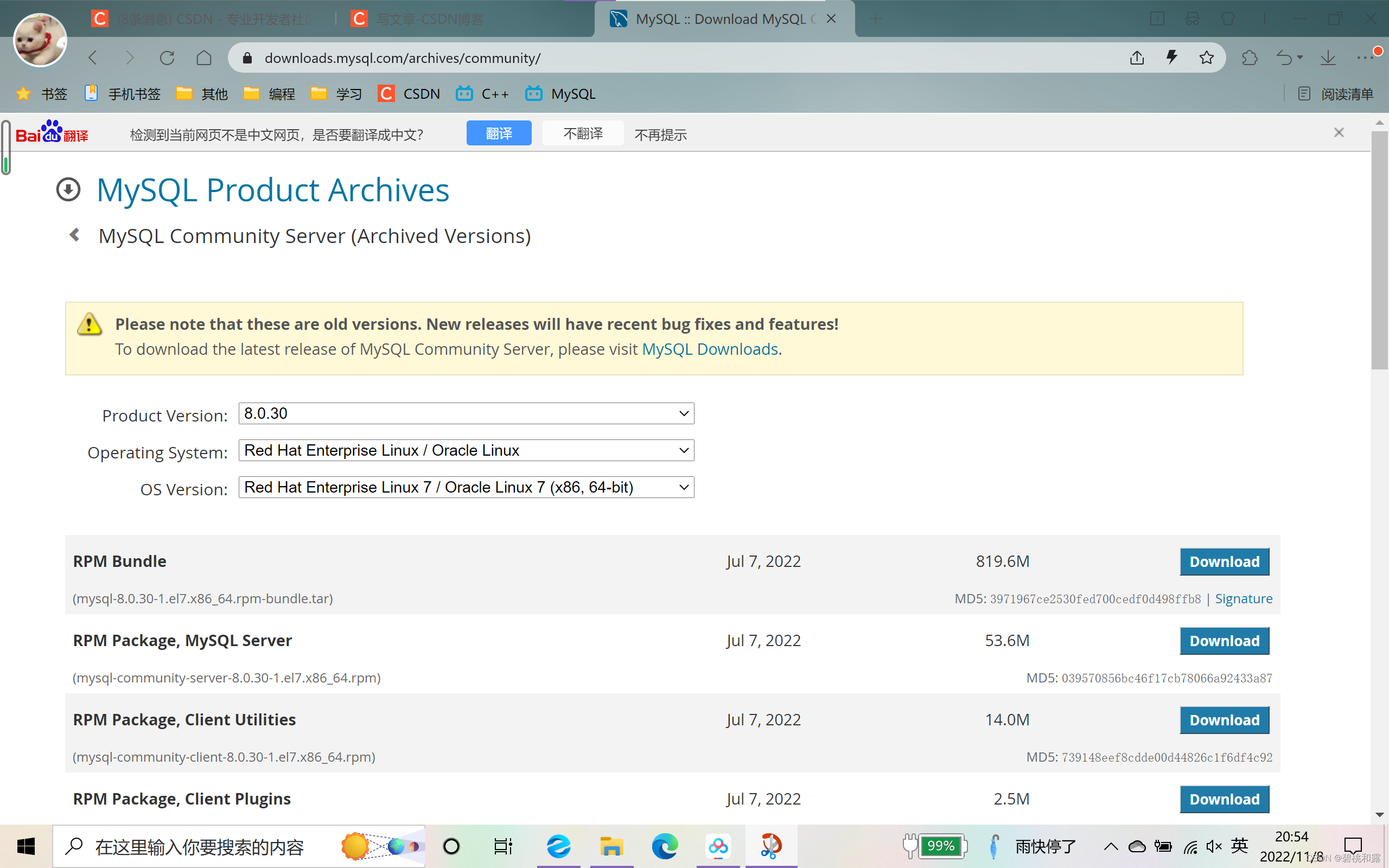Open the 学习 bookmark folder
Screen dimensions: 1389x868
[336, 93]
